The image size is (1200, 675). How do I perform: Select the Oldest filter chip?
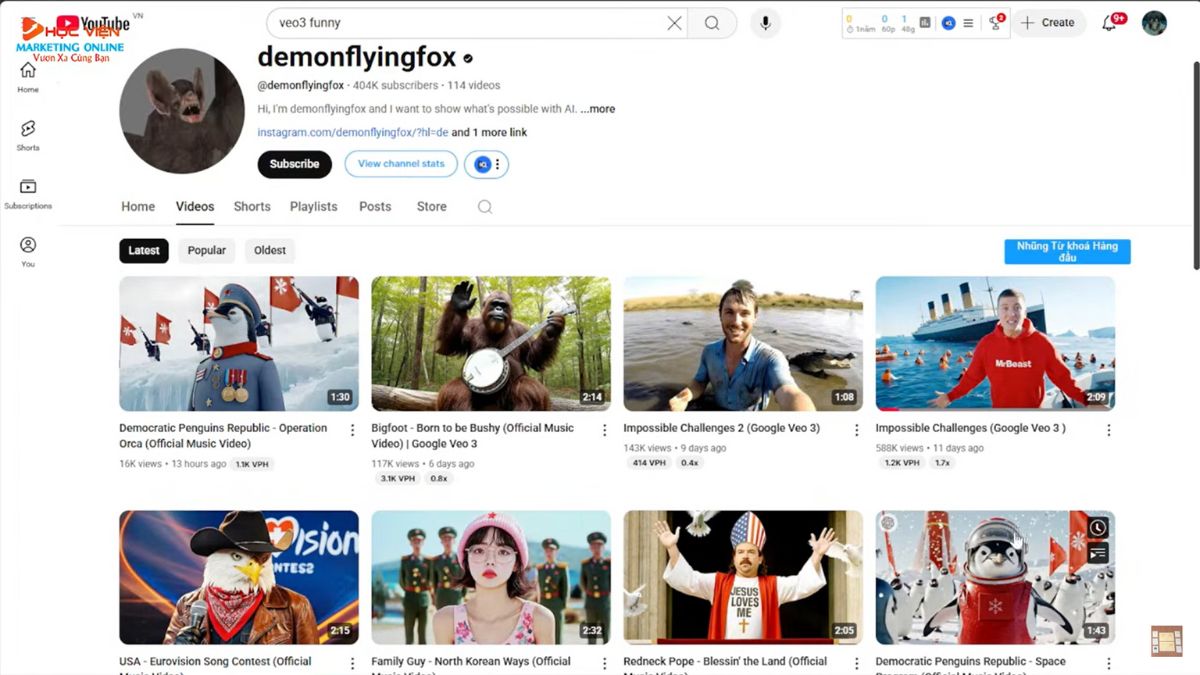pos(270,251)
